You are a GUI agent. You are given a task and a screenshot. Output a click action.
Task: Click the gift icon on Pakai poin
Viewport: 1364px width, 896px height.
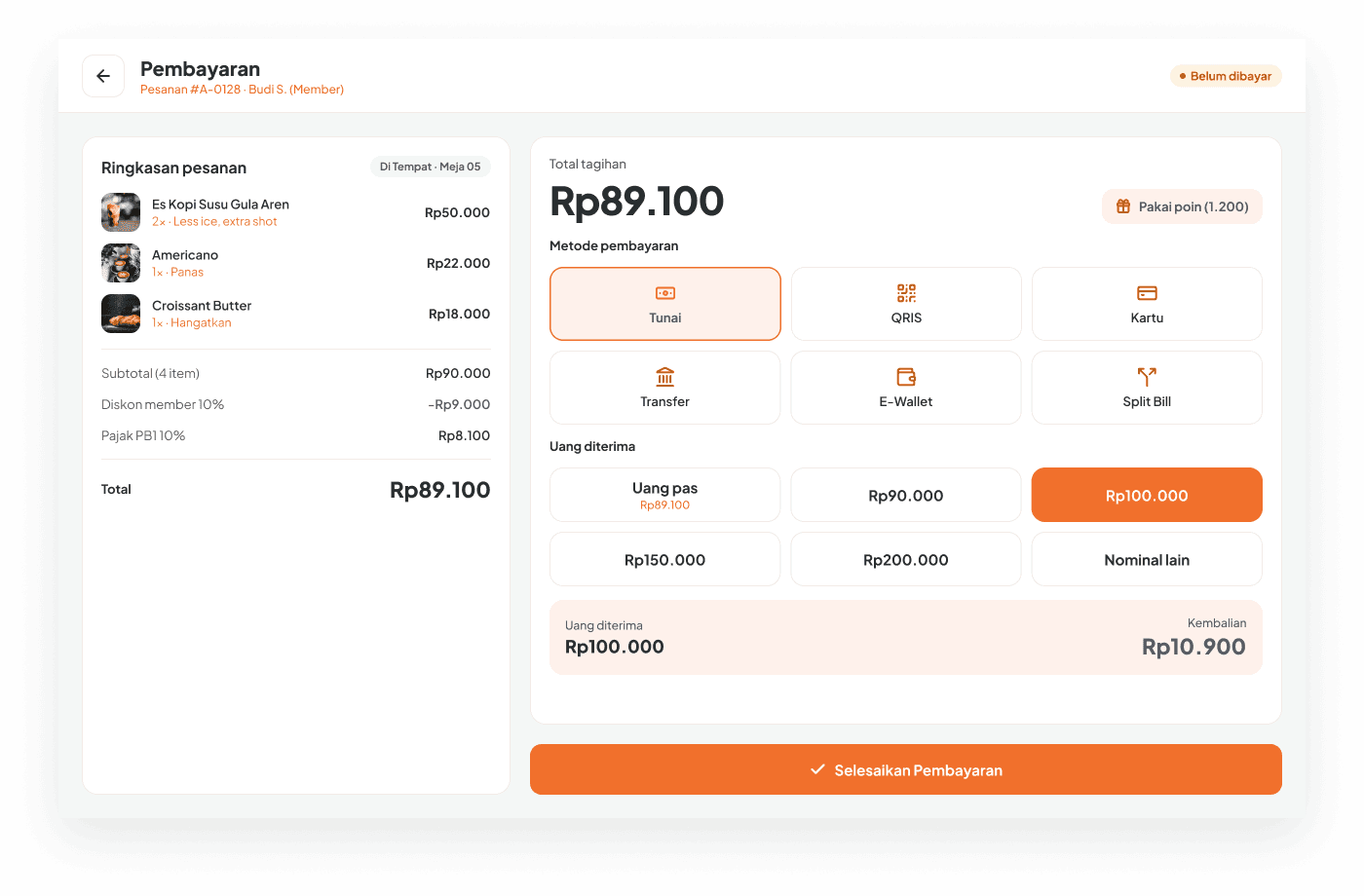tap(1123, 206)
